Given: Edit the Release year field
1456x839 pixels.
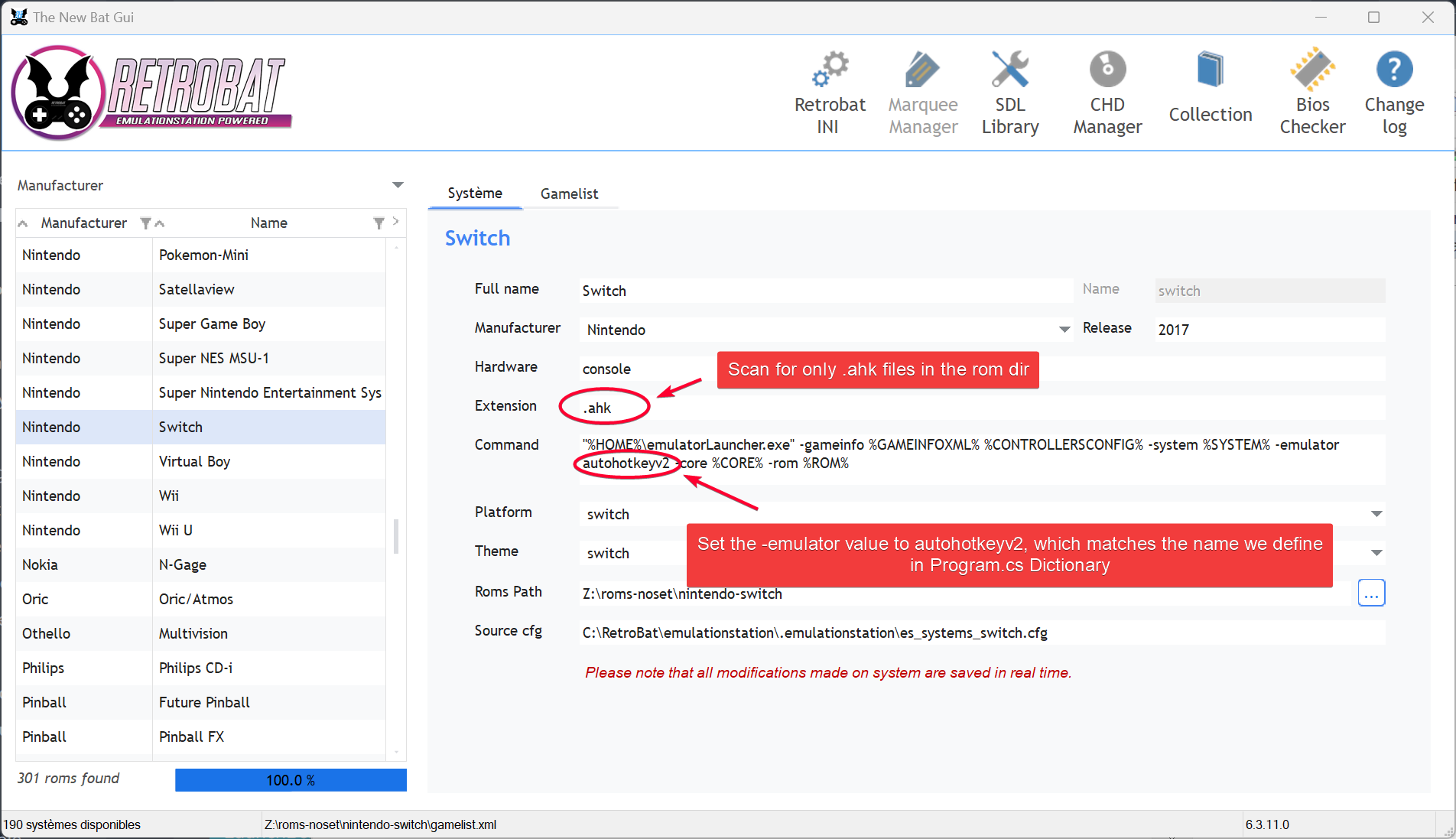Looking at the screenshot, I should pyautogui.click(x=1269, y=330).
